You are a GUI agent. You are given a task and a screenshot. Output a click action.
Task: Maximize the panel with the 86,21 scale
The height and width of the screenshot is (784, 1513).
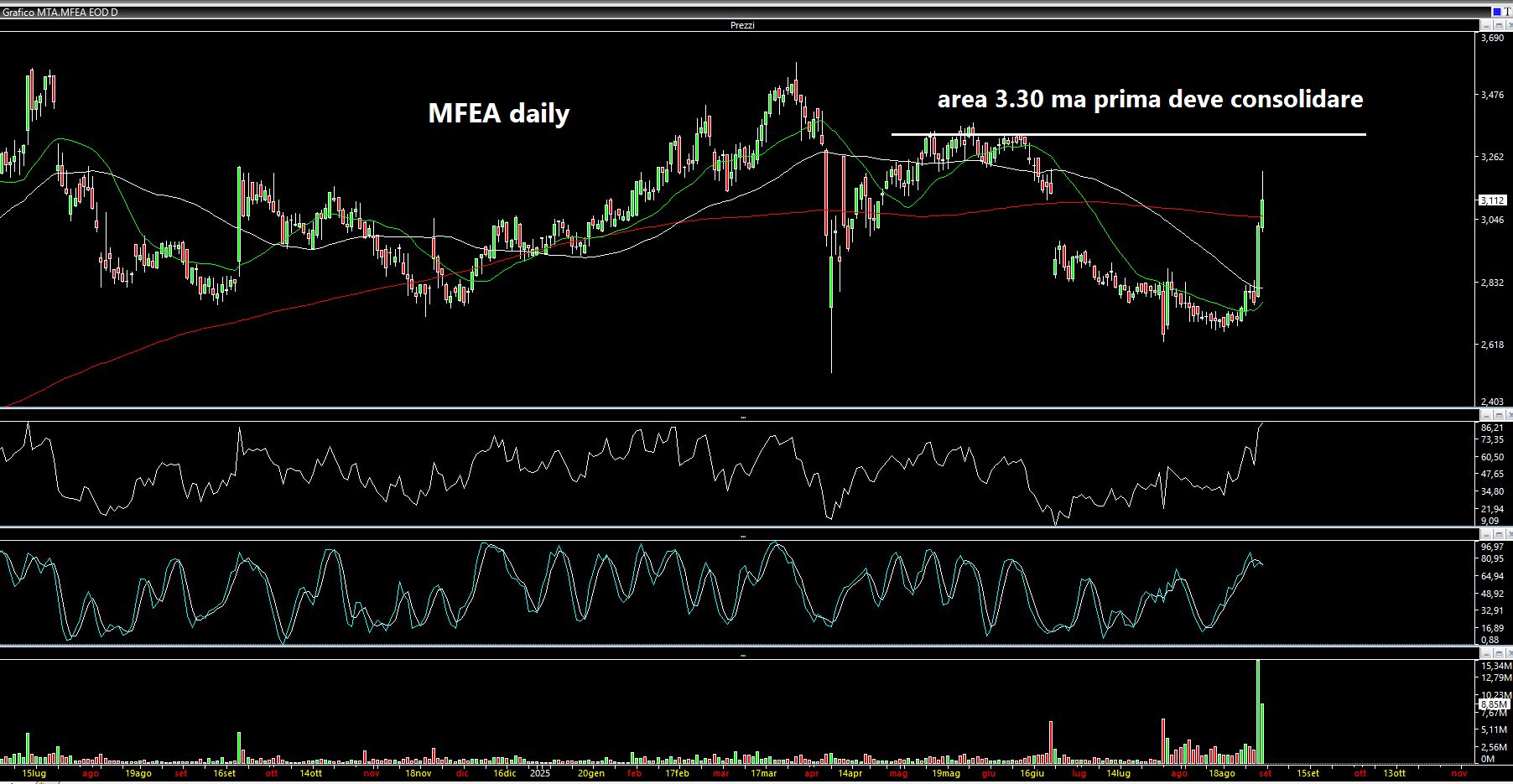click(x=1497, y=415)
